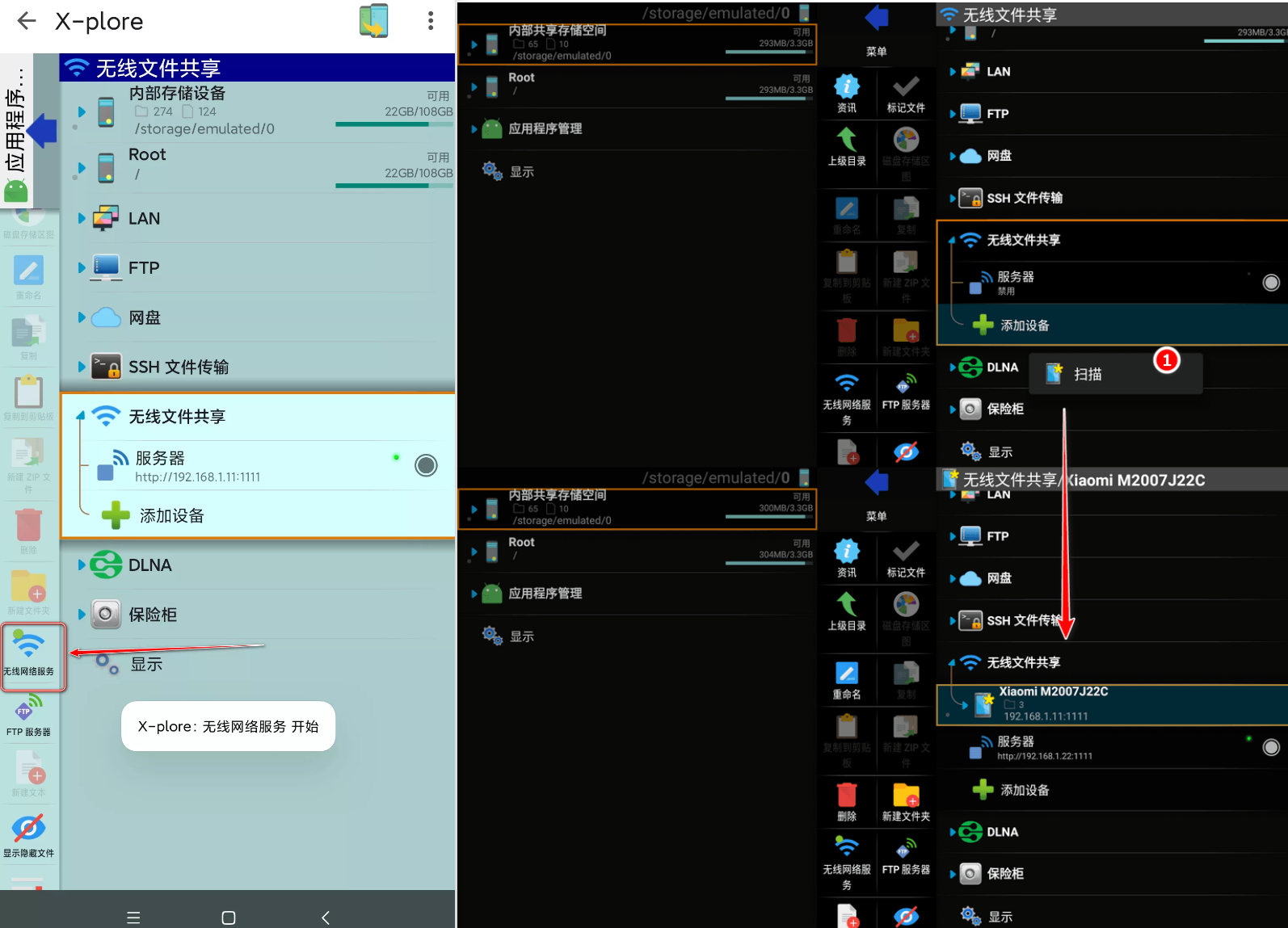The width and height of the screenshot is (1288, 928).
Task: Click 重命名 pencil icon in lower dark screenshot
Action: point(846,673)
